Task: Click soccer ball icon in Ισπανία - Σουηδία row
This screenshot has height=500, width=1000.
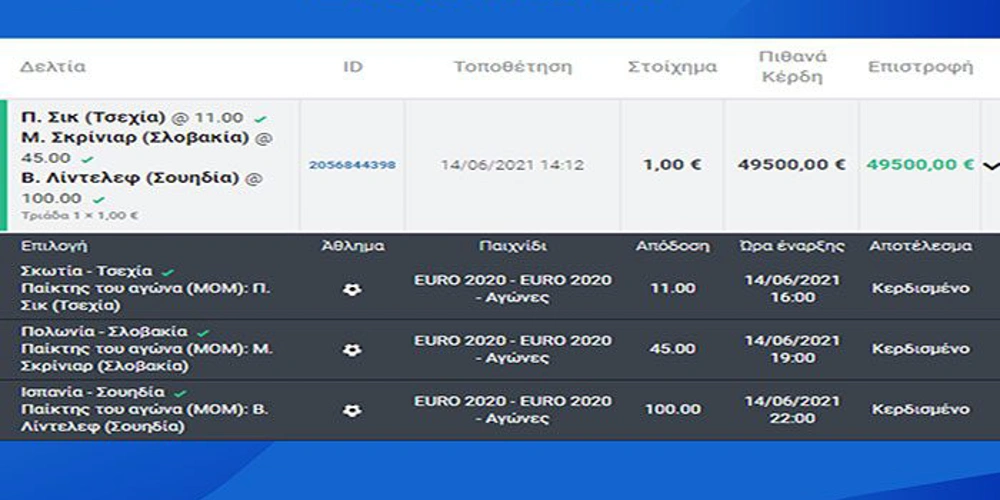Action: [352, 410]
